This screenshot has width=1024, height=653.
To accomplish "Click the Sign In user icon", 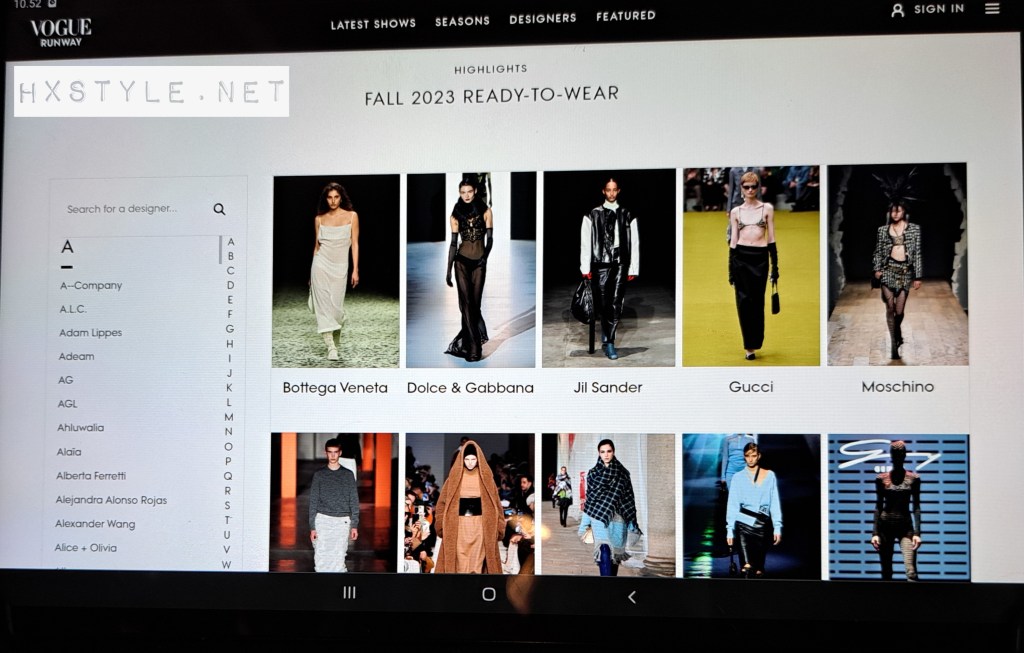I will point(897,10).
